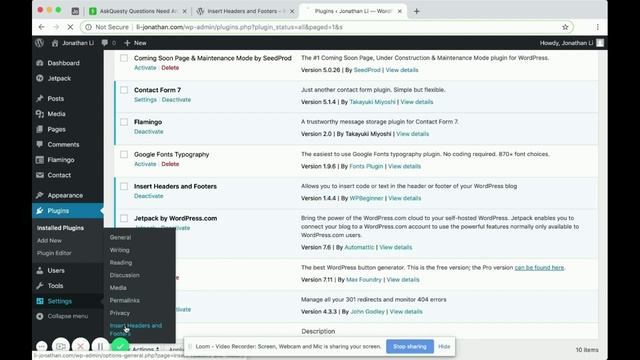
Task: Activate the Coming Soon Page plugin
Action: (x=145, y=68)
